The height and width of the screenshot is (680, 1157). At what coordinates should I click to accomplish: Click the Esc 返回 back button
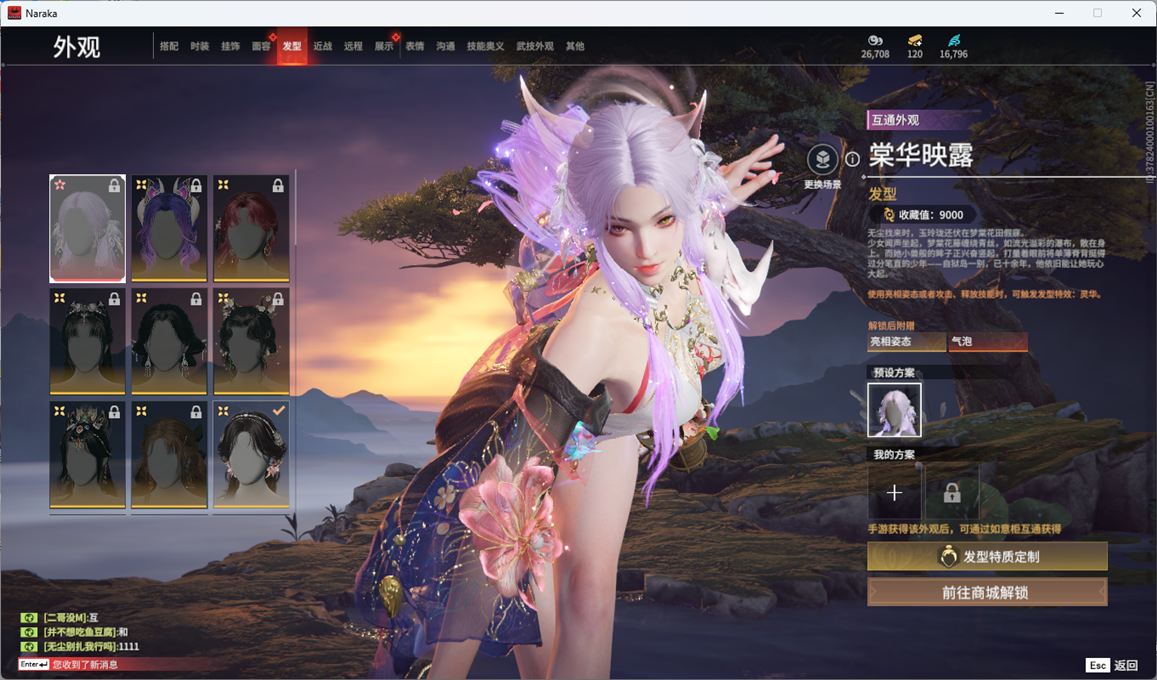1112,665
